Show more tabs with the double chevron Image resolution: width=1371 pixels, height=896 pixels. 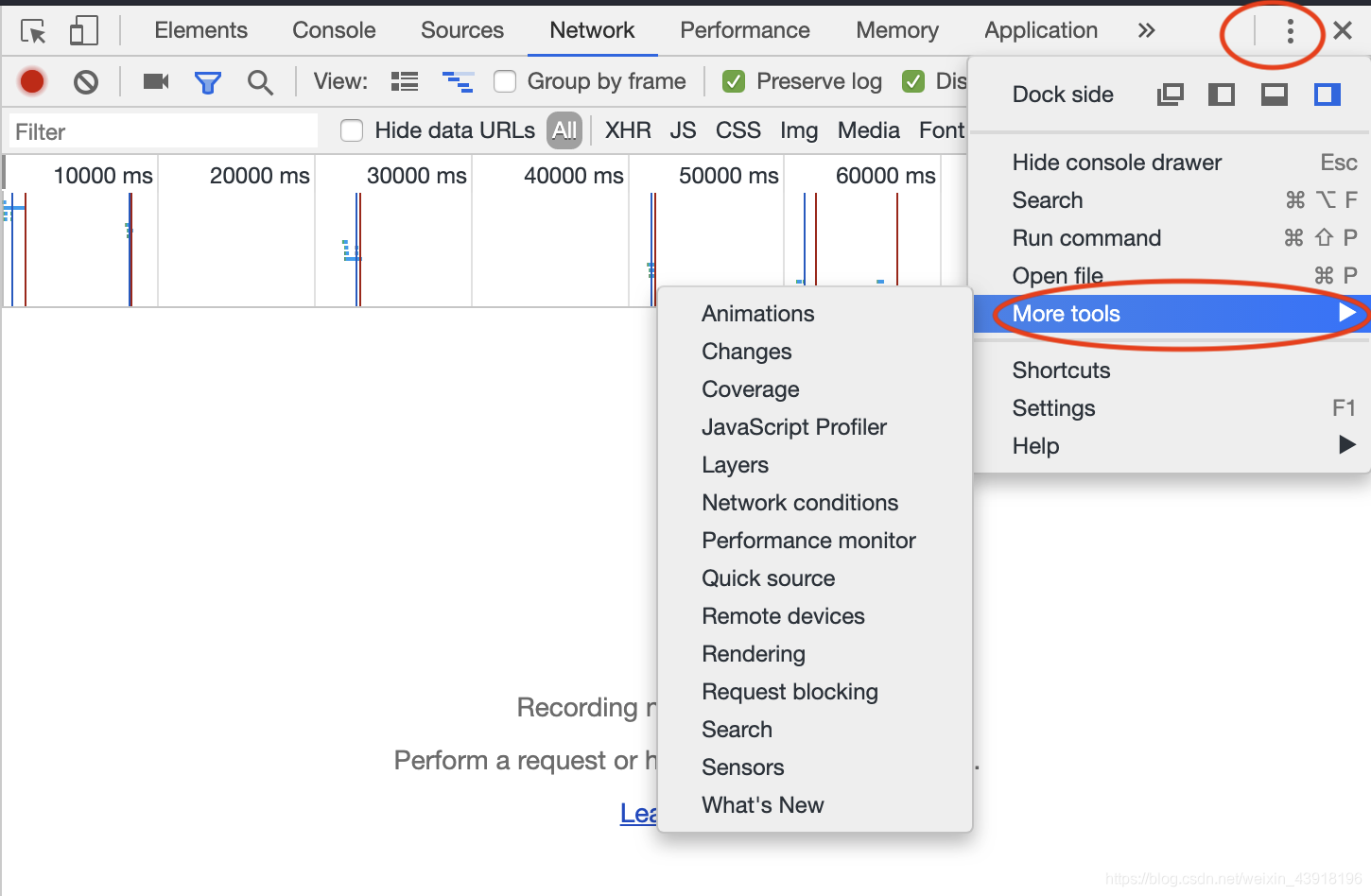pos(1146,30)
